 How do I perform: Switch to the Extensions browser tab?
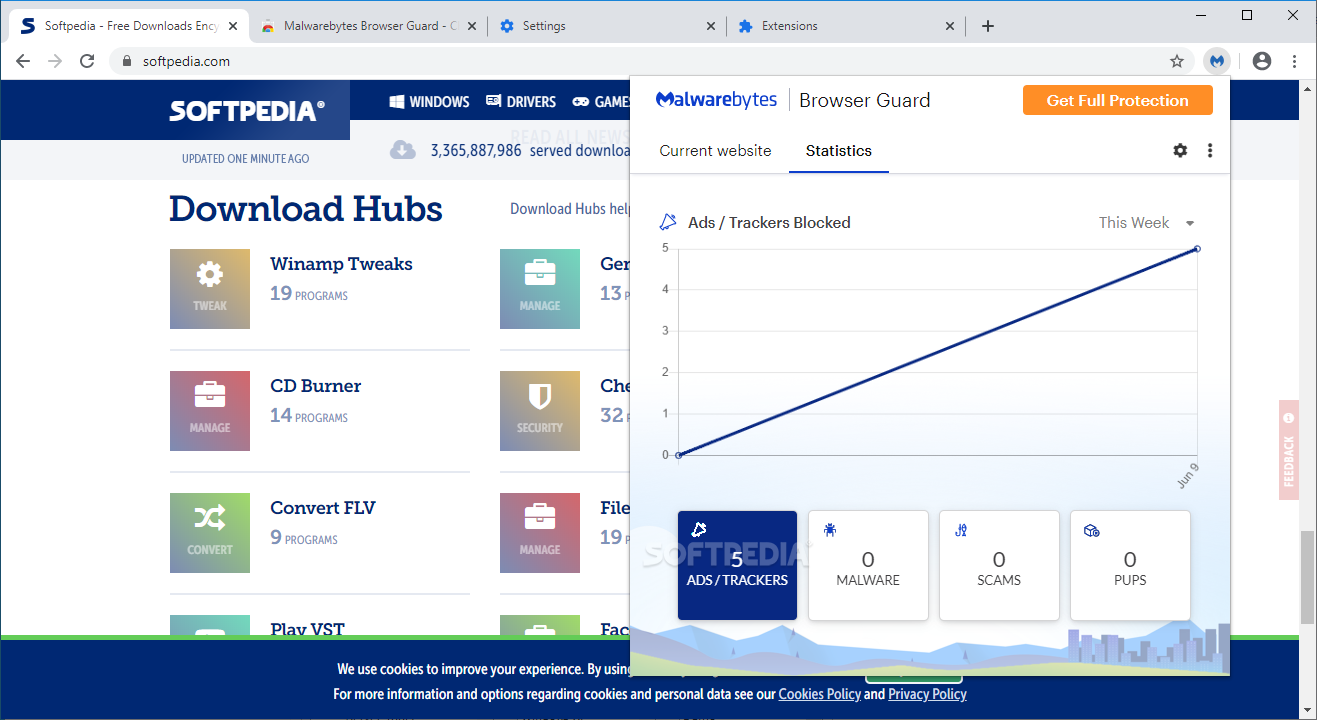pos(846,26)
